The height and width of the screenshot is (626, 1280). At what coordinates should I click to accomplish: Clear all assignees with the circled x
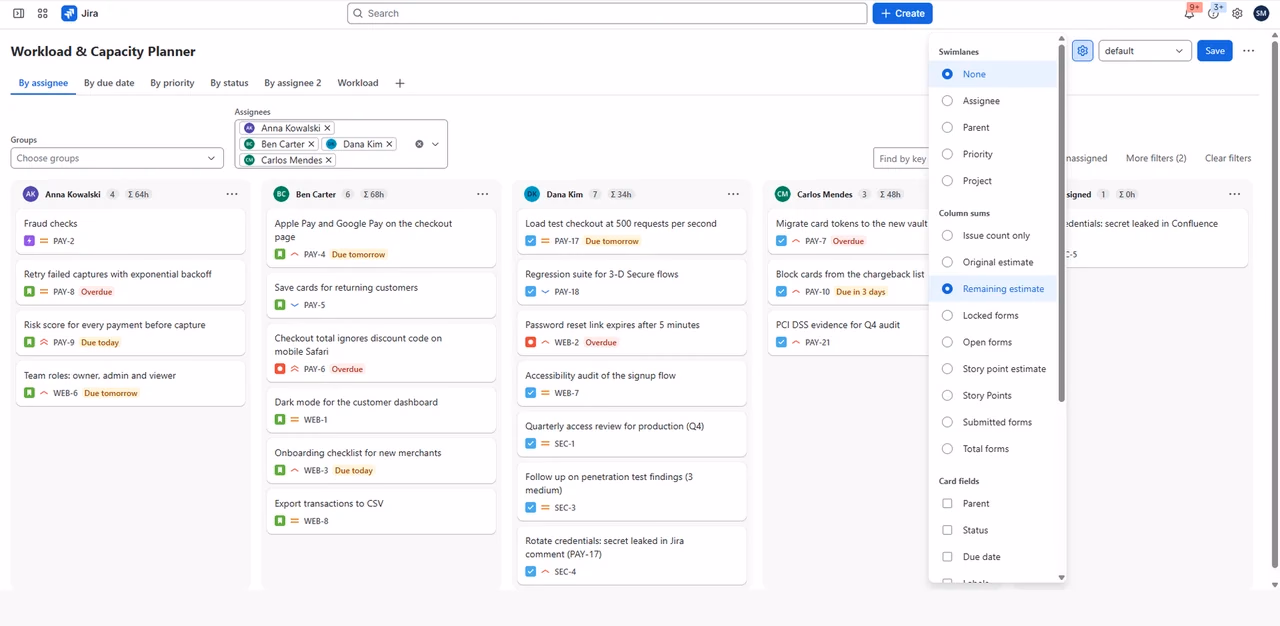419,144
